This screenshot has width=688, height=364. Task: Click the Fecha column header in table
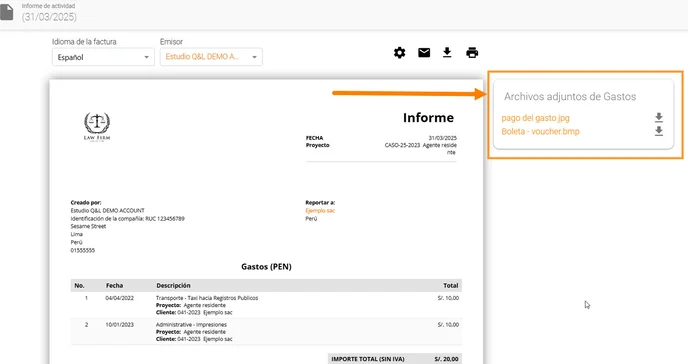pos(114,285)
